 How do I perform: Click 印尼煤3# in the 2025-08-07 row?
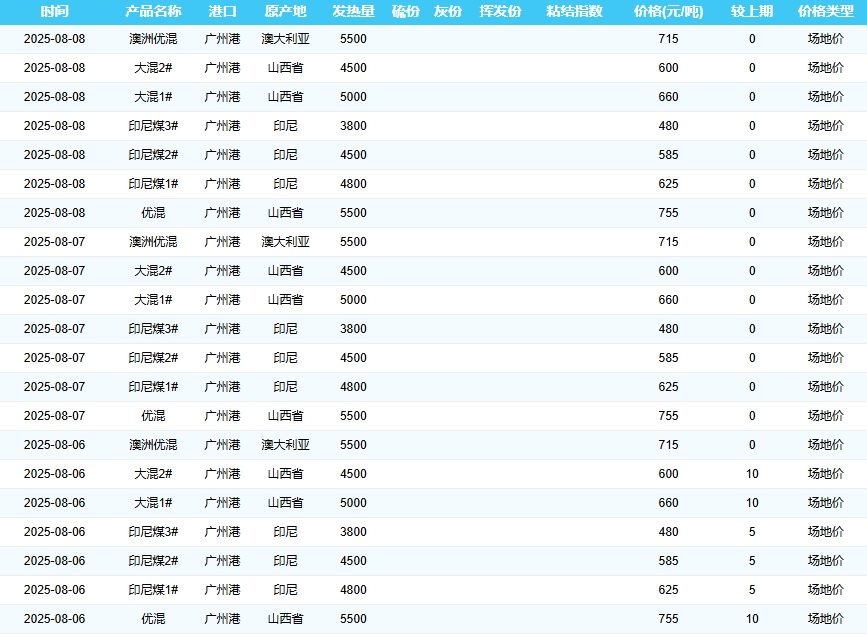153,329
